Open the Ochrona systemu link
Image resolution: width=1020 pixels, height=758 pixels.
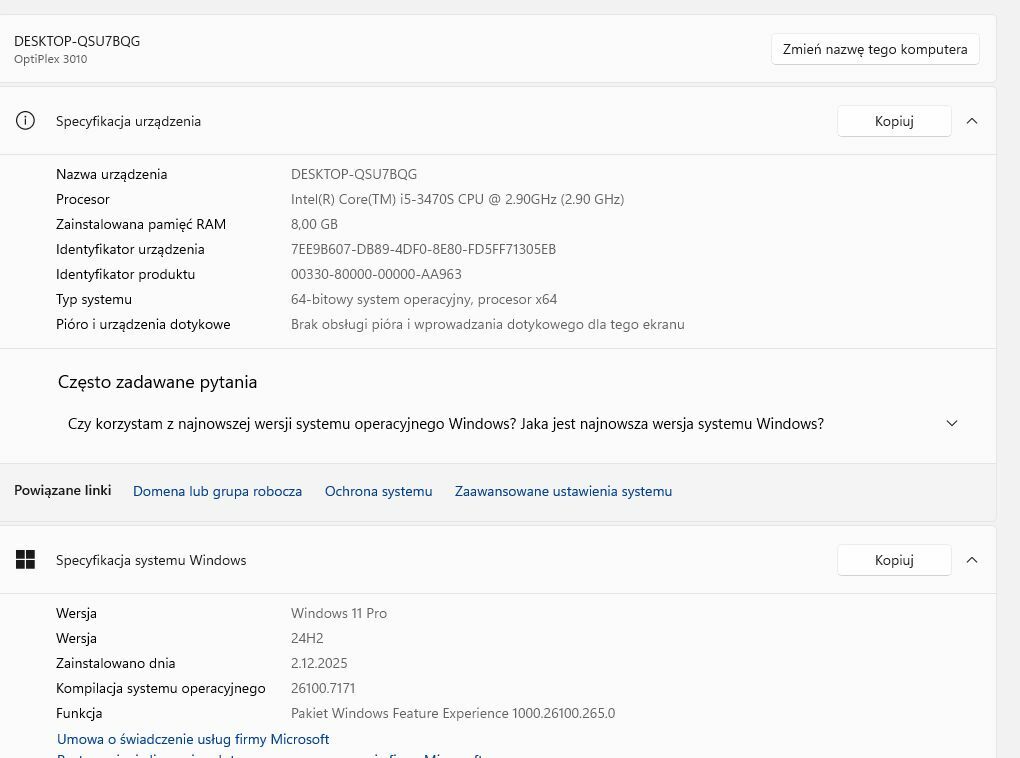tap(378, 491)
